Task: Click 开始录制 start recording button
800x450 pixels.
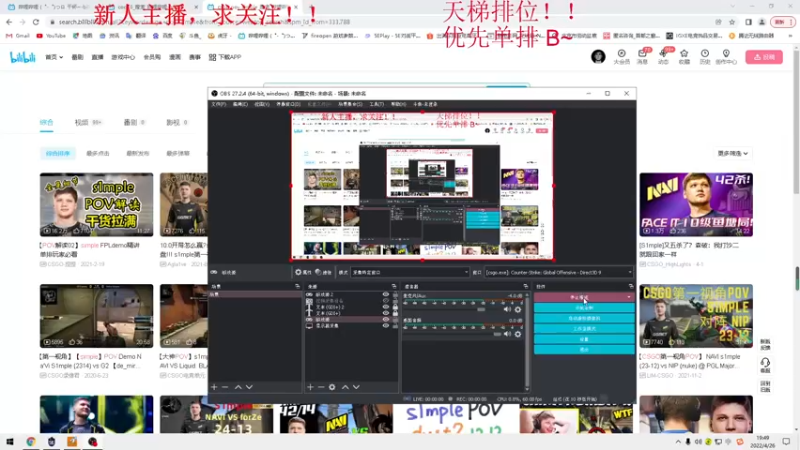Action: [584, 308]
